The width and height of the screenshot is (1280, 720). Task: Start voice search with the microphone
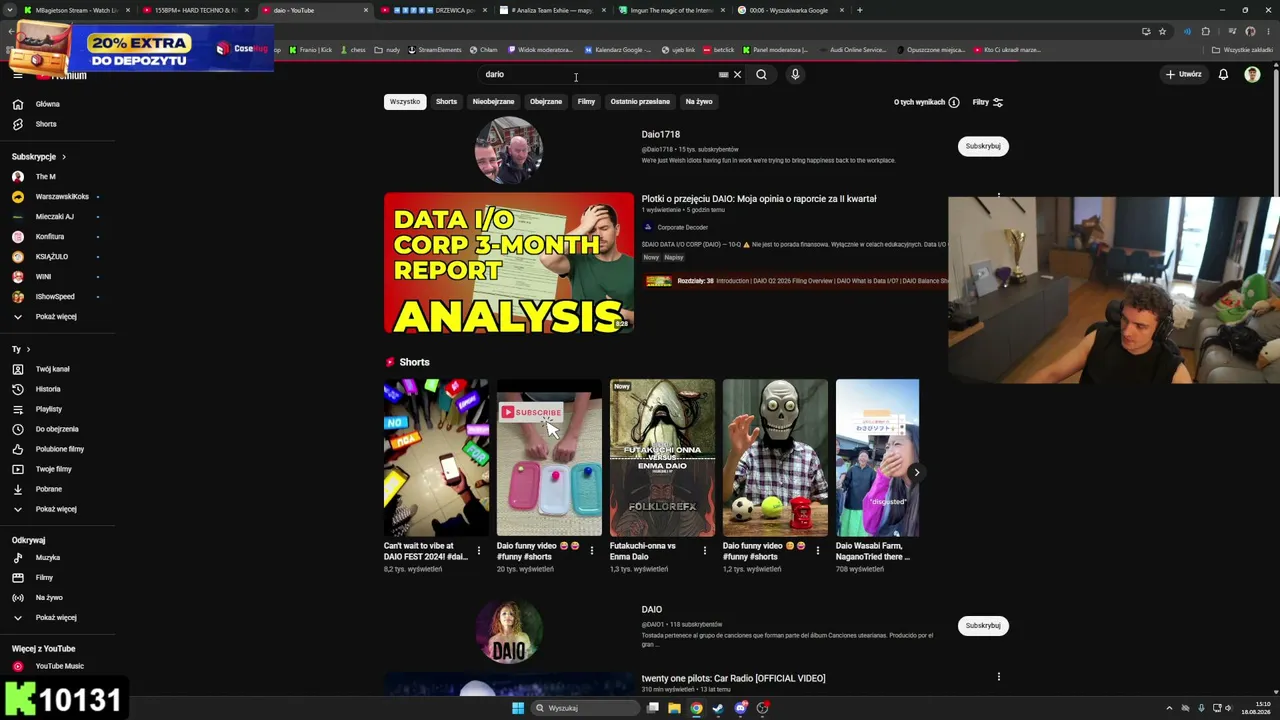pyautogui.click(x=795, y=74)
